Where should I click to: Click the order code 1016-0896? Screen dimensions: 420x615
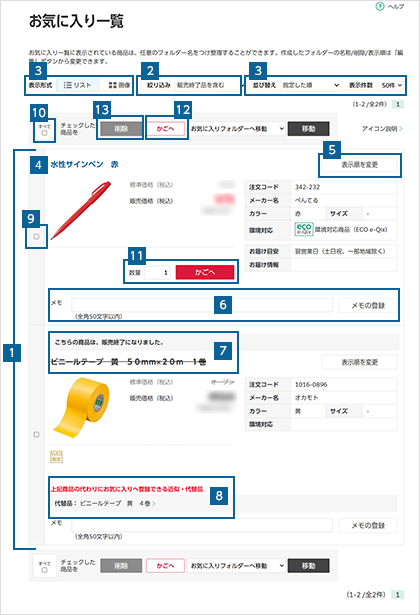(x=311, y=384)
